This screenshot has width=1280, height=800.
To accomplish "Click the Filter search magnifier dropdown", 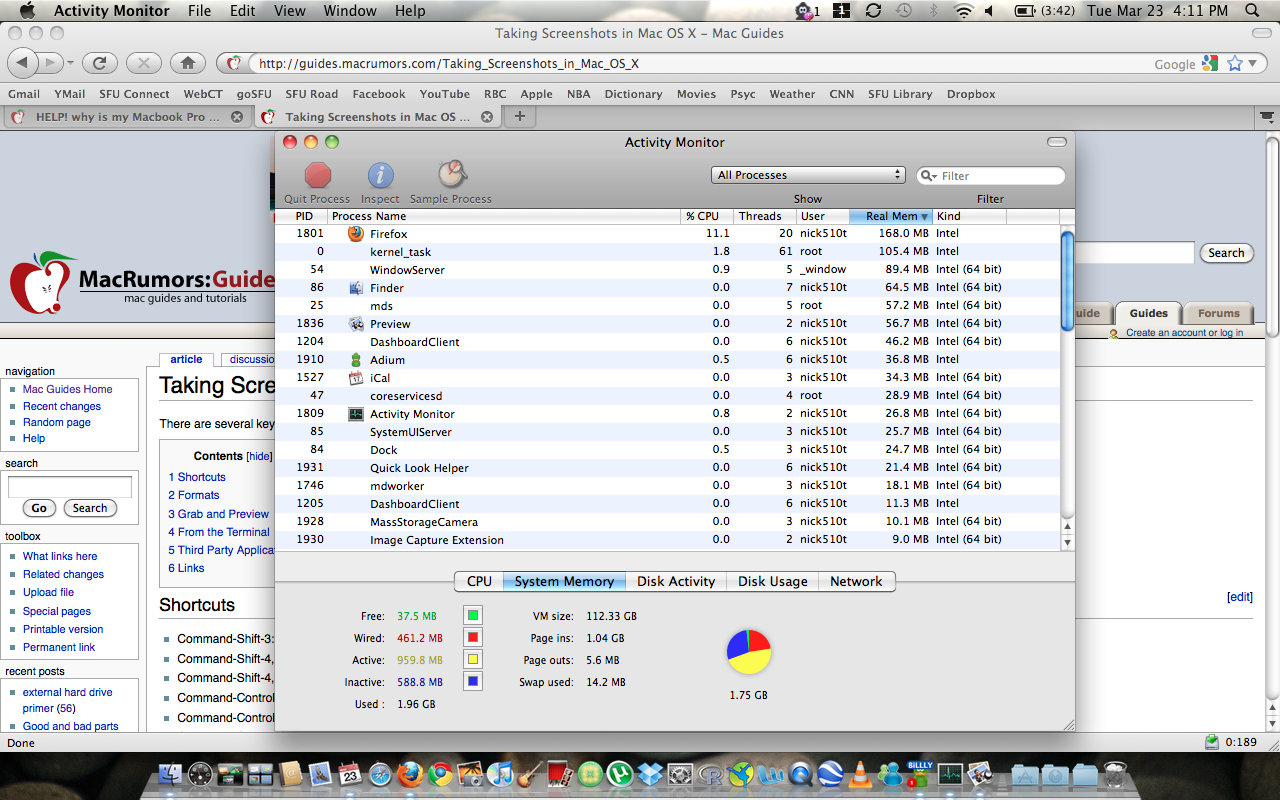I will (x=929, y=176).
